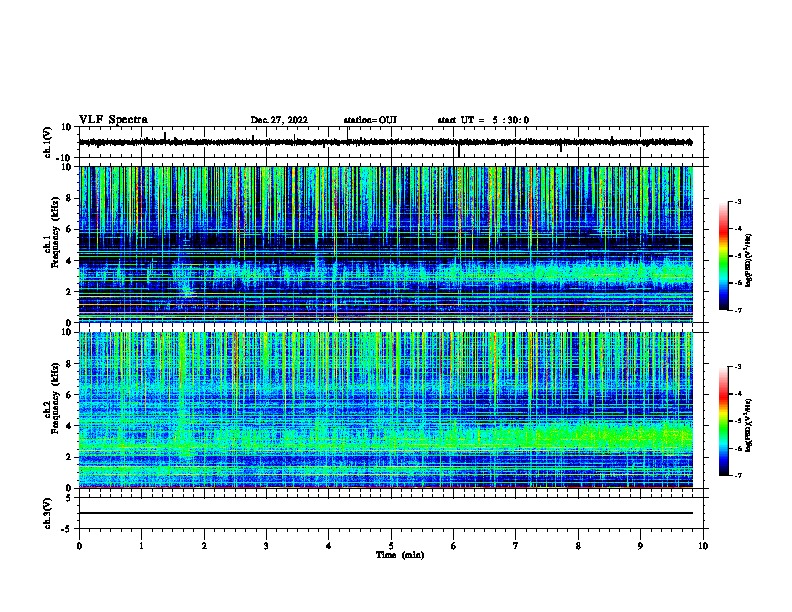792x612 pixels.
Task: Click the ch.1 color bar log(PSD) label
Action: click(748, 260)
